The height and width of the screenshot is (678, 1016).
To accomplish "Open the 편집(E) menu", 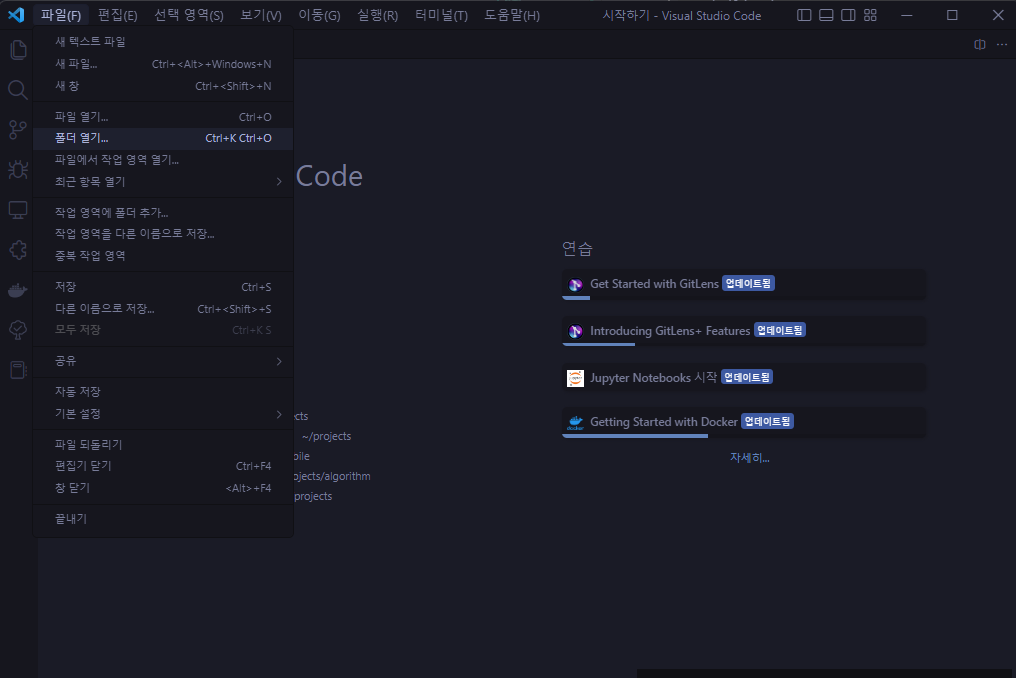I will coord(117,15).
